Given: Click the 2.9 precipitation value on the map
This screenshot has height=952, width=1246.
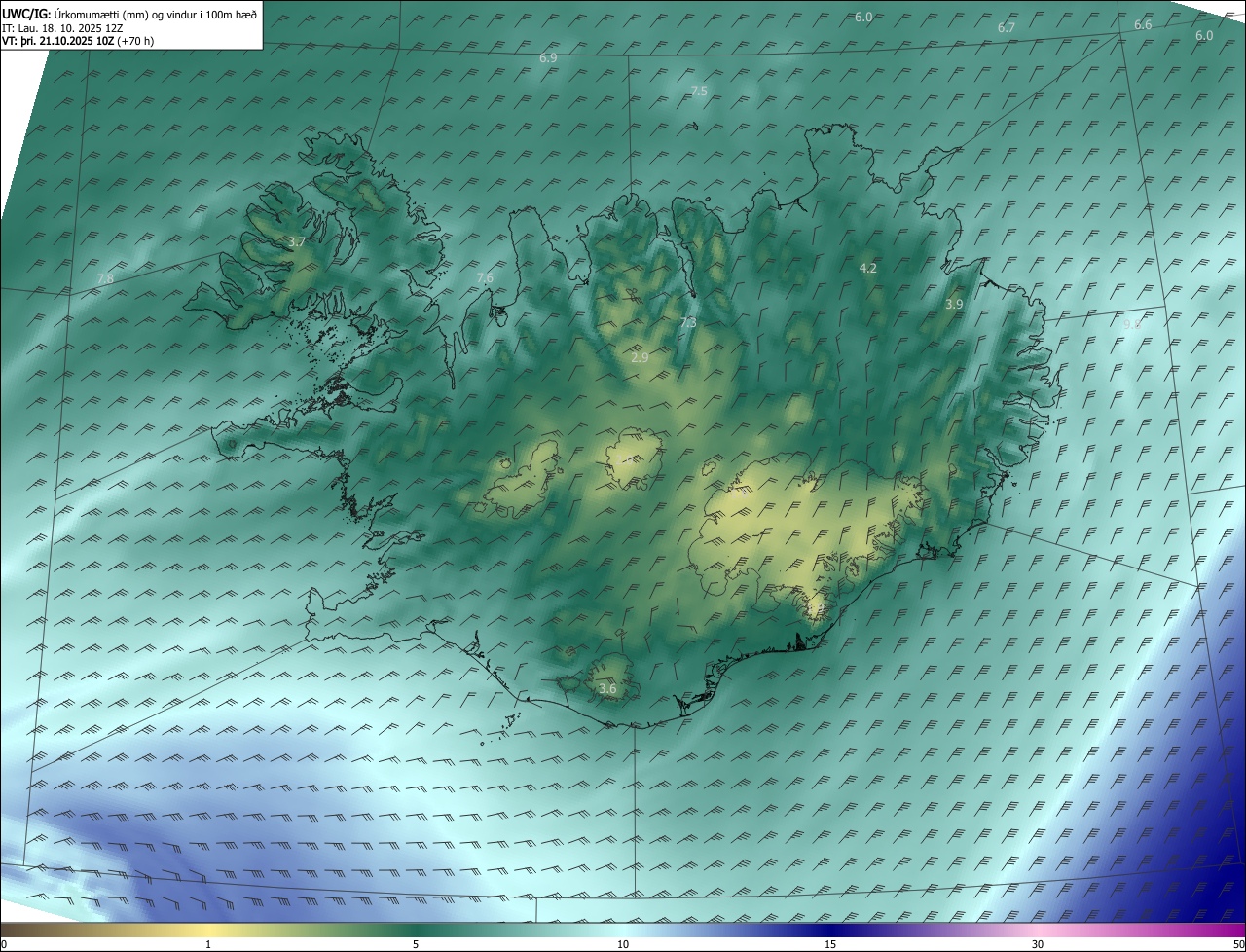Looking at the screenshot, I should (640, 358).
